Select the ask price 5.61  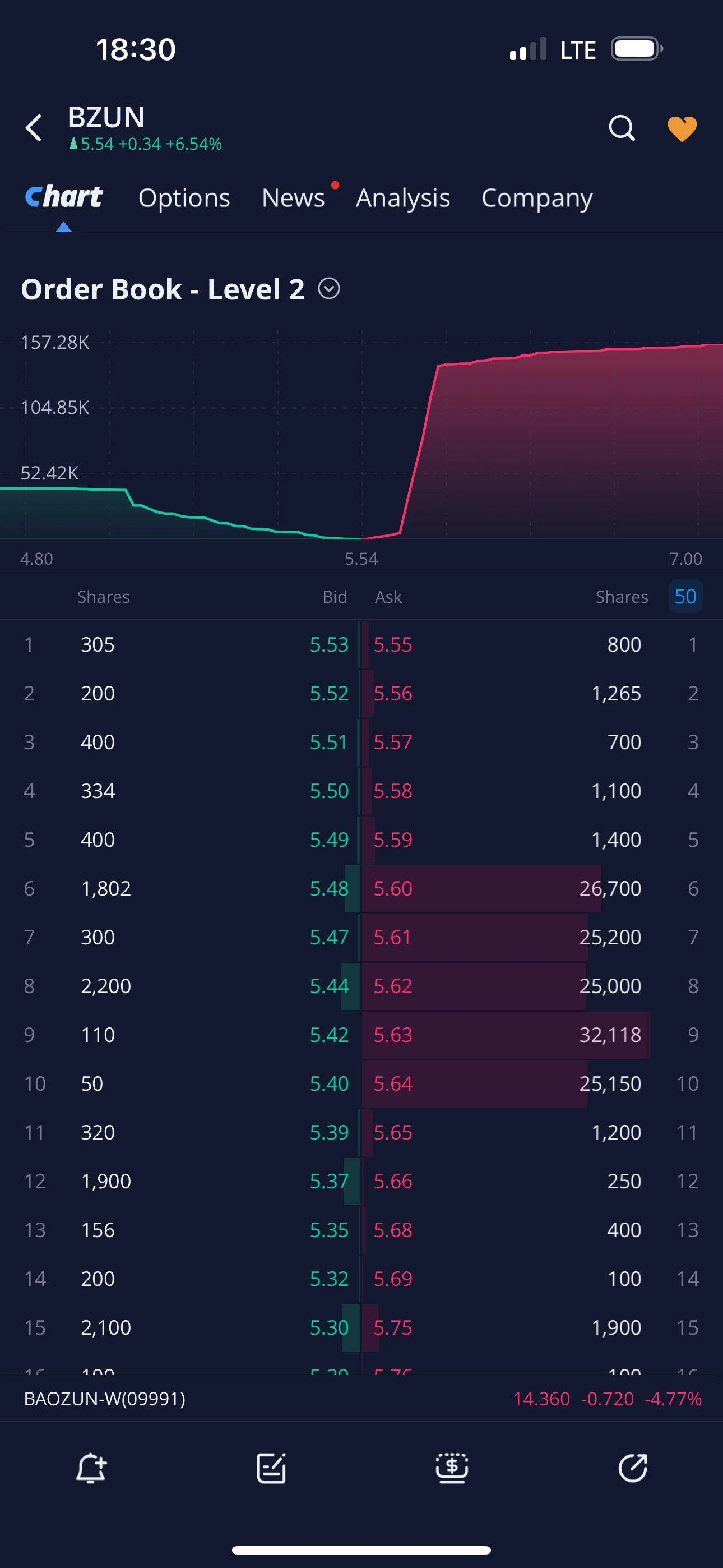[392, 937]
